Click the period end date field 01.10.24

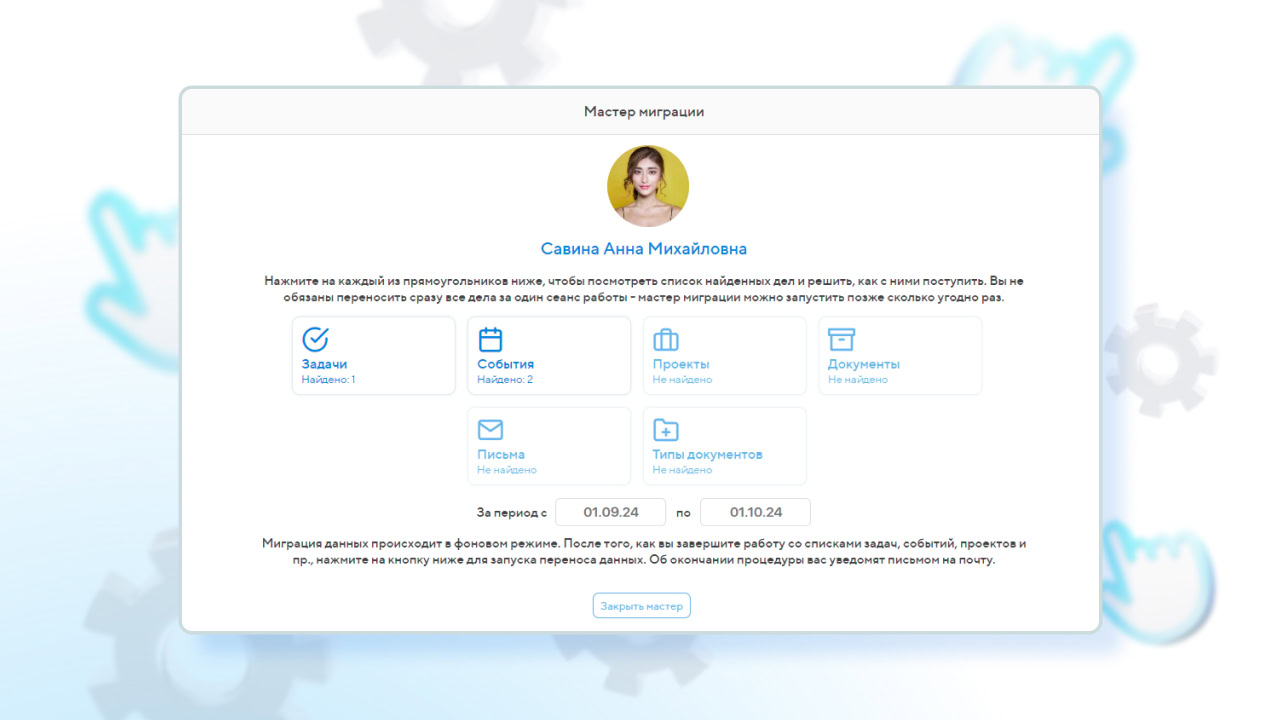[x=755, y=512]
